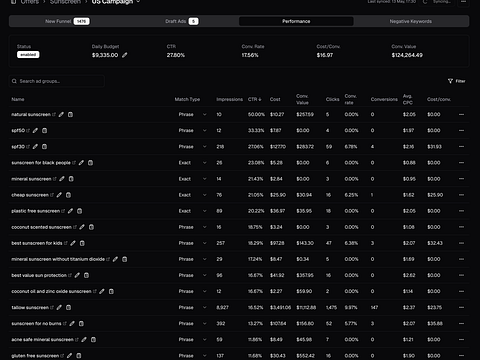This screenshot has height=360, width=480.
Task: Open external link icon for cheap sunscreen
Action: 52,195
